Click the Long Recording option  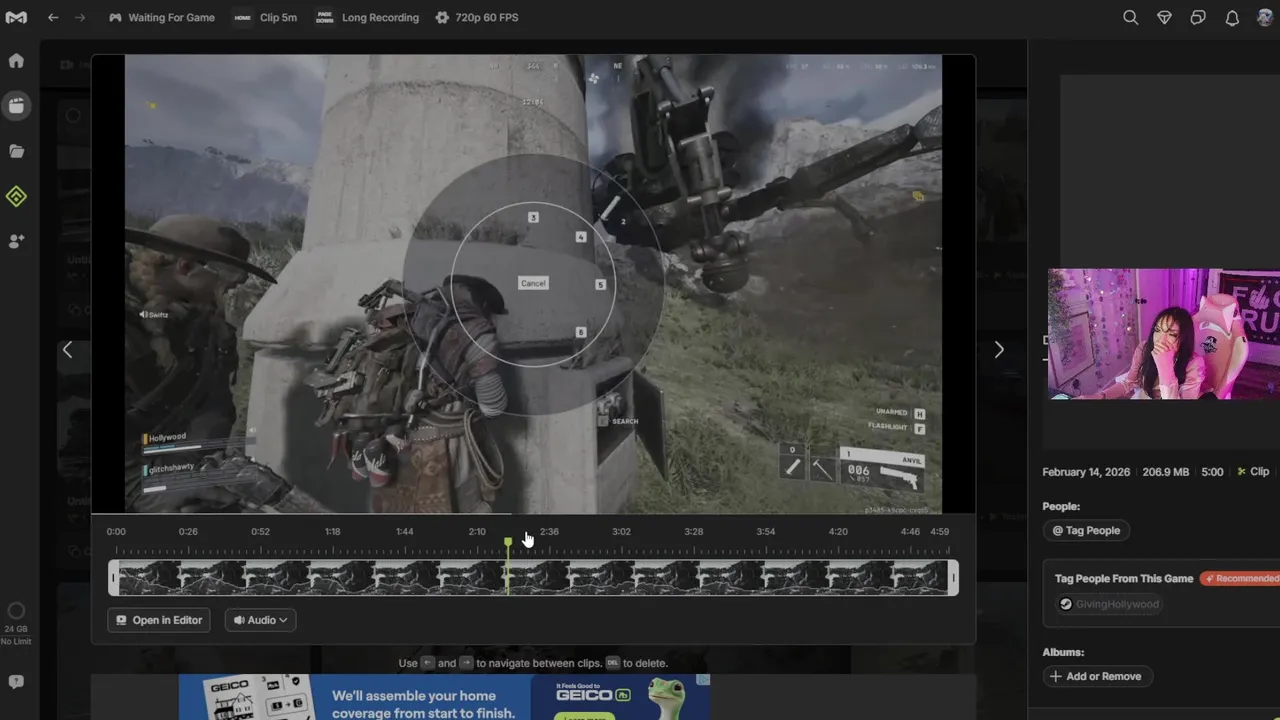(367, 17)
